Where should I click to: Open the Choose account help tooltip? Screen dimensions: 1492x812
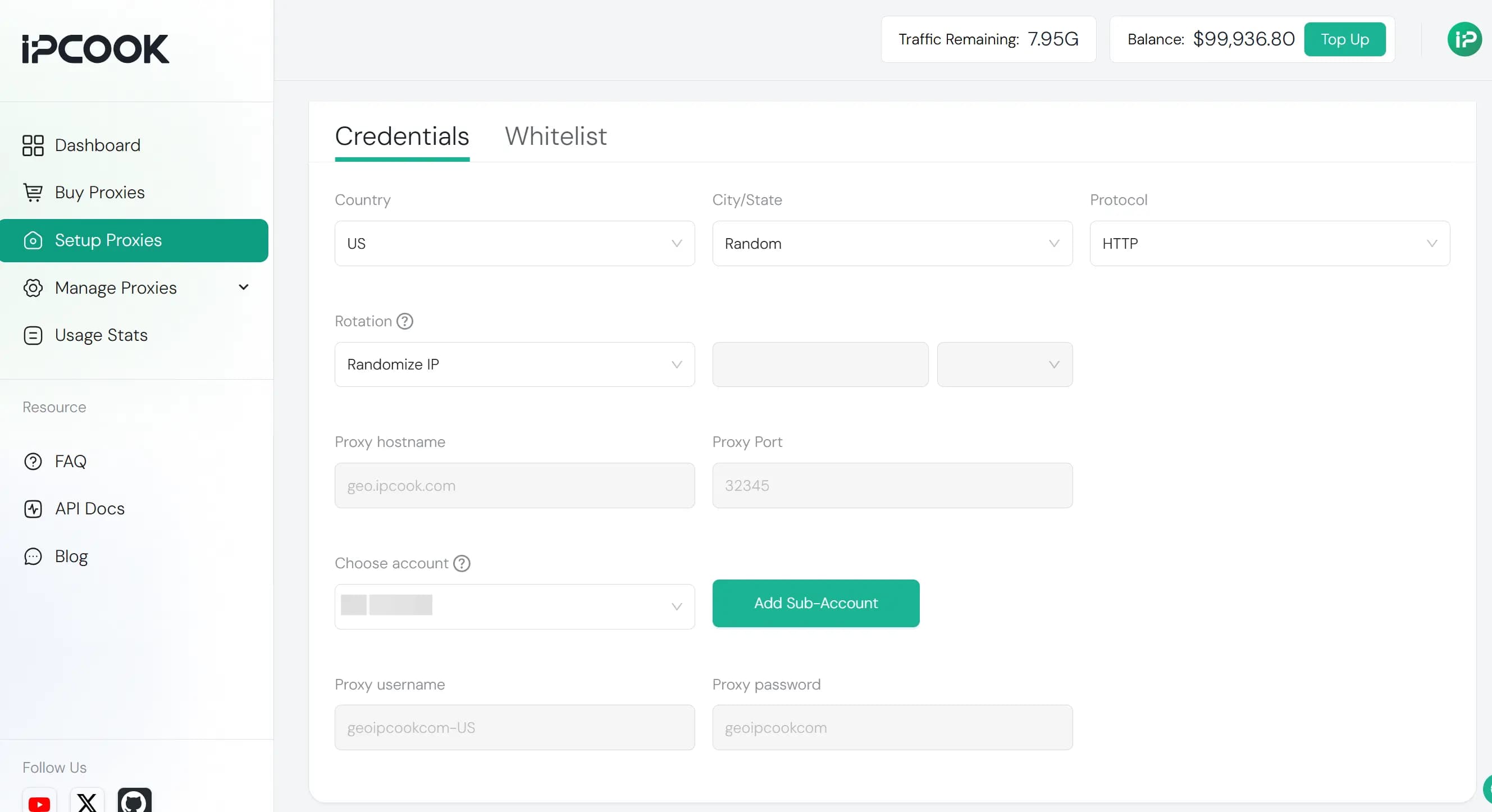coord(462,564)
